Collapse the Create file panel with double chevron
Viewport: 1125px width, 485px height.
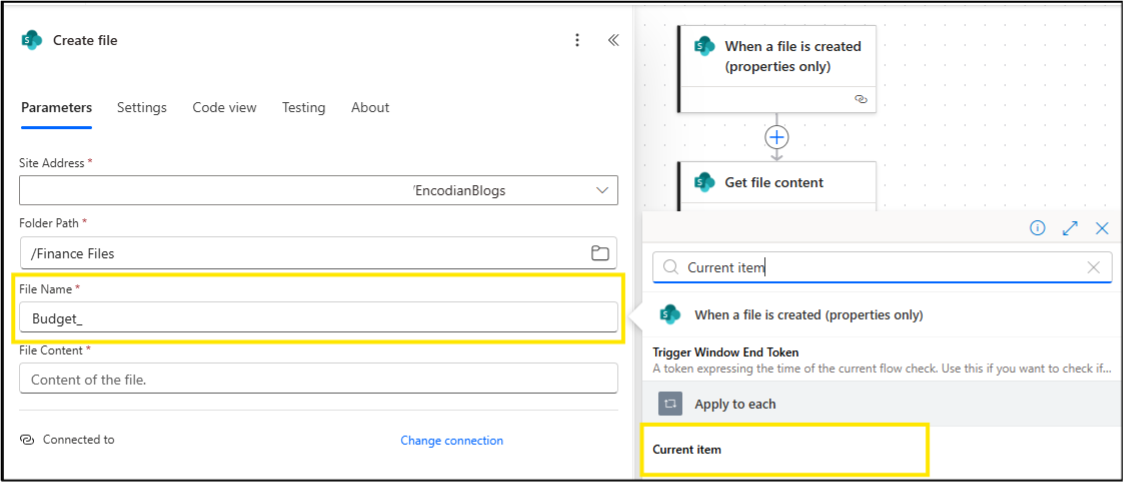pos(613,40)
